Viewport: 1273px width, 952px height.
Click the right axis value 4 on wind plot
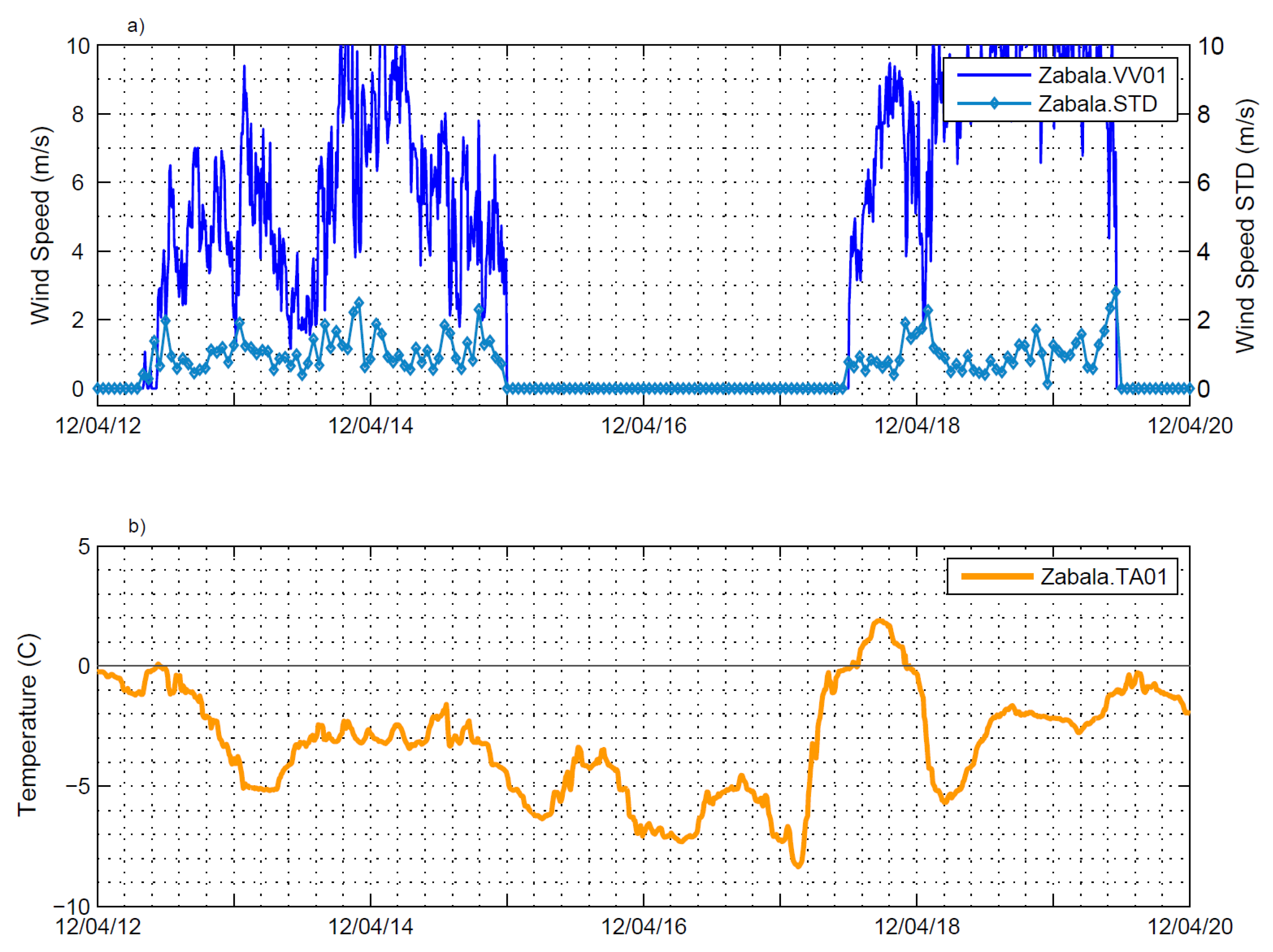(x=1203, y=252)
